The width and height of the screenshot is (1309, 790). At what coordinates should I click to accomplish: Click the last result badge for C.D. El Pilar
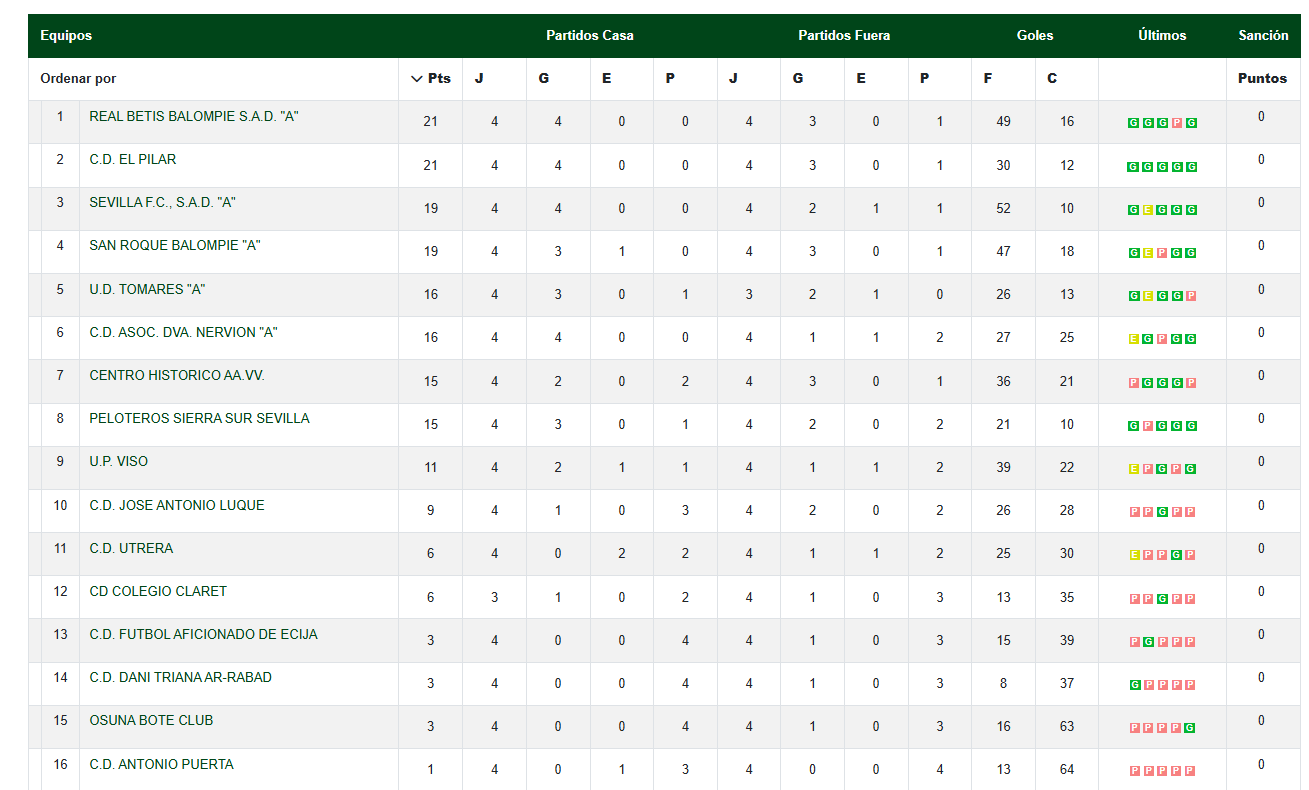click(x=1191, y=167)
